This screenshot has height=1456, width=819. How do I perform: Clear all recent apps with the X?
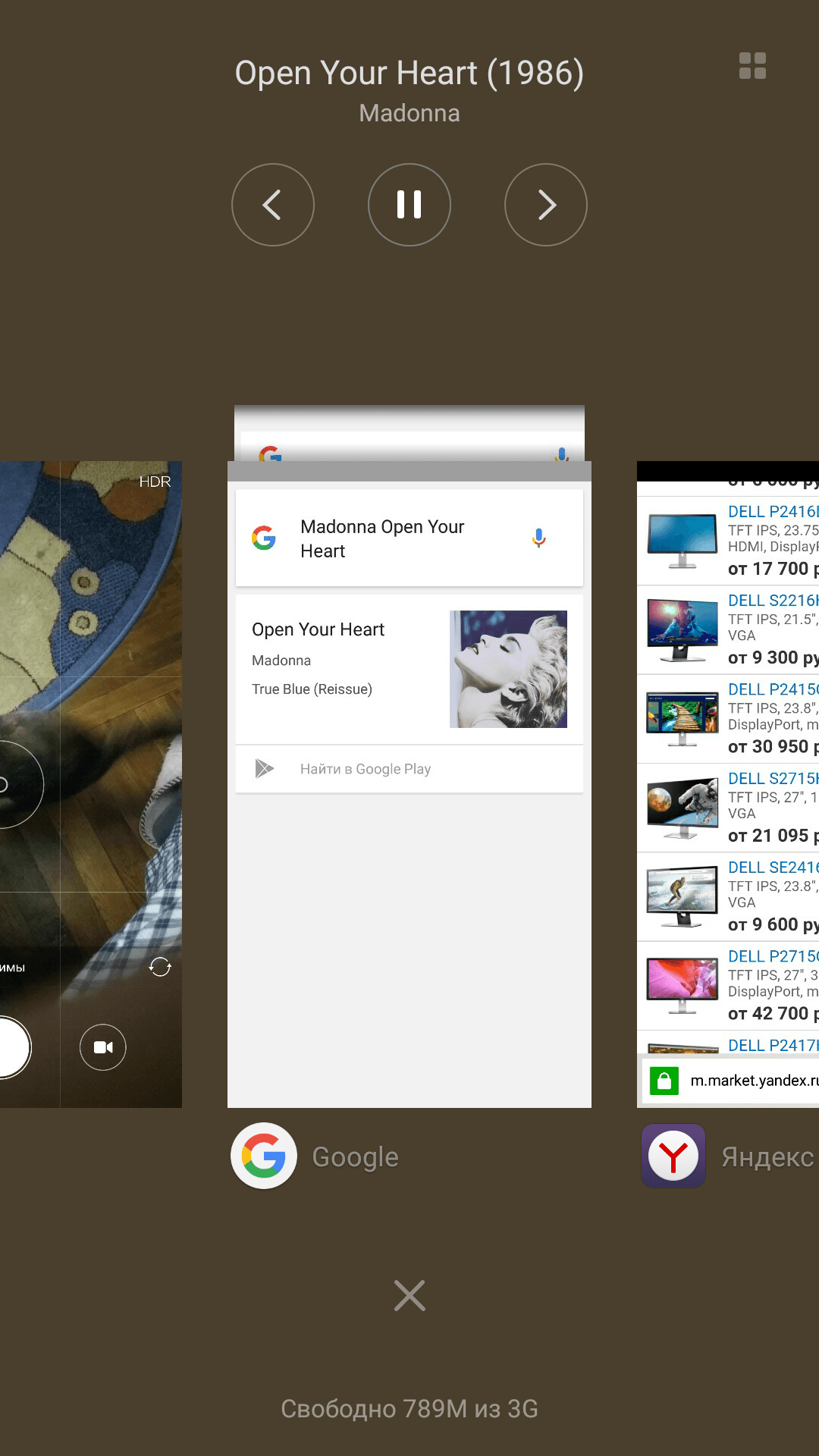pyautogui.click(x=409, y=1296)
